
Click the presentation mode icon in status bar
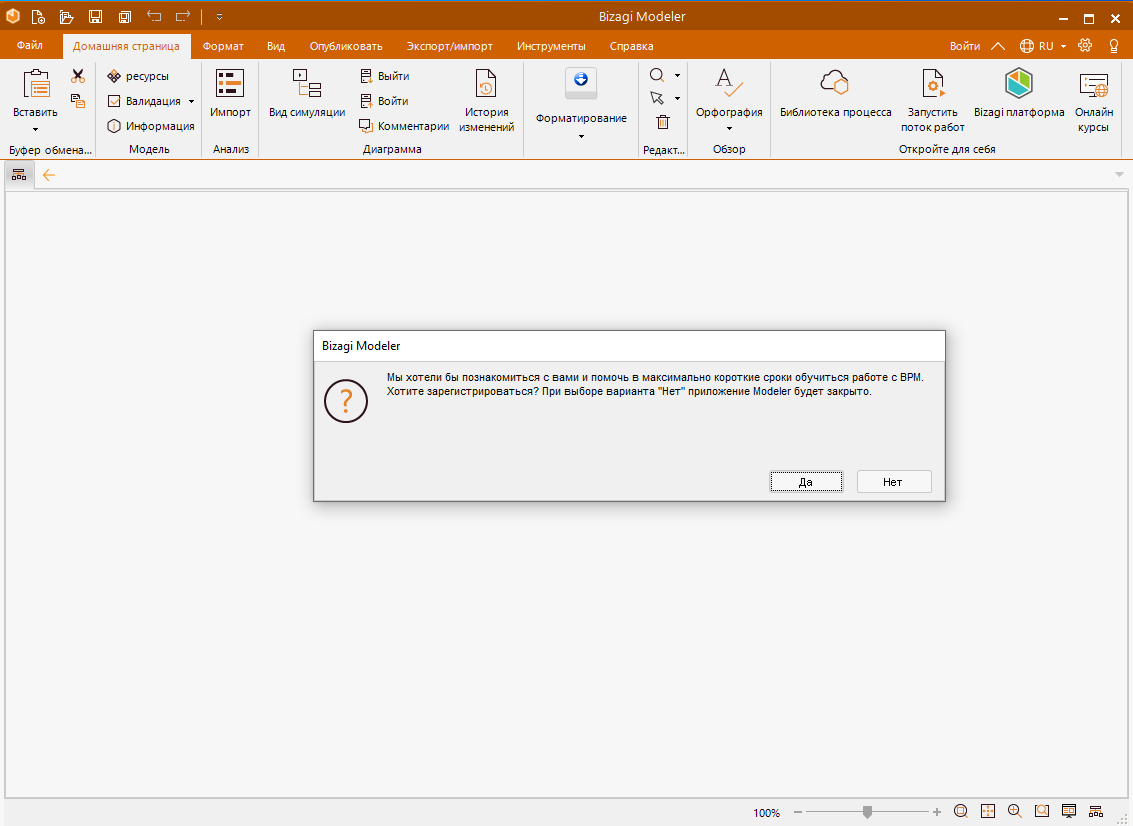tap(1069, 812)
